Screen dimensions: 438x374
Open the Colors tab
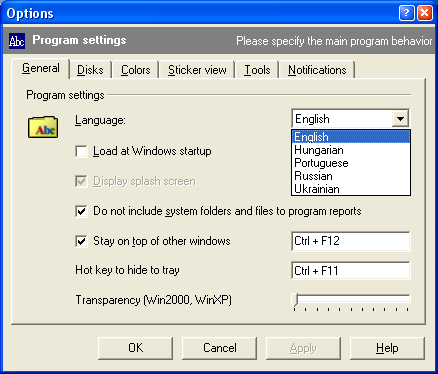click(x=135, y=70)
